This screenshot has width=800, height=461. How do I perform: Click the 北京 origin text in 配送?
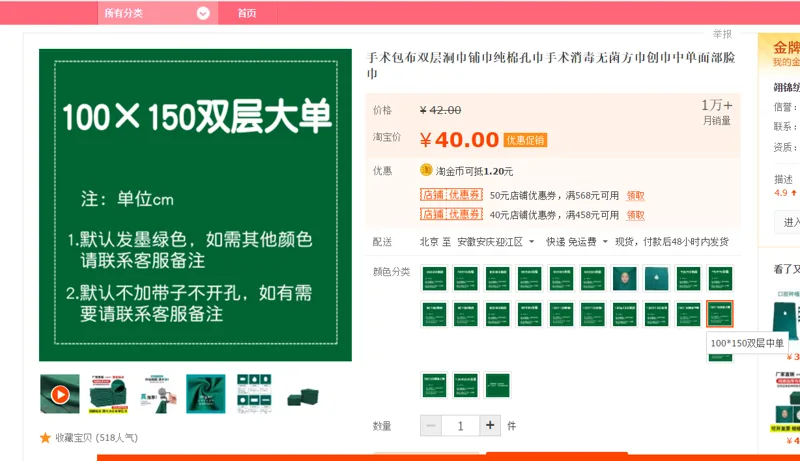pos(429,242)
